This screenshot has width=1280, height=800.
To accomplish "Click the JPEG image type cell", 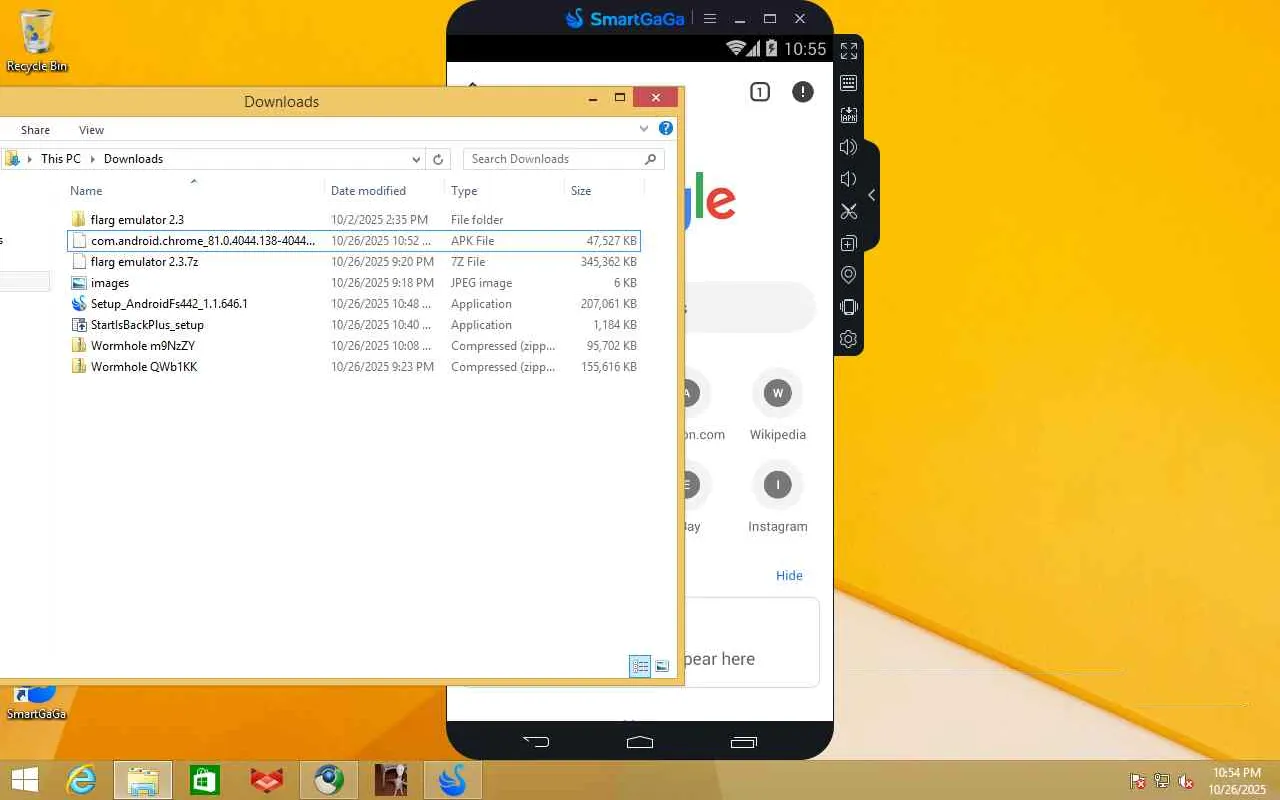I will point(481,283).
